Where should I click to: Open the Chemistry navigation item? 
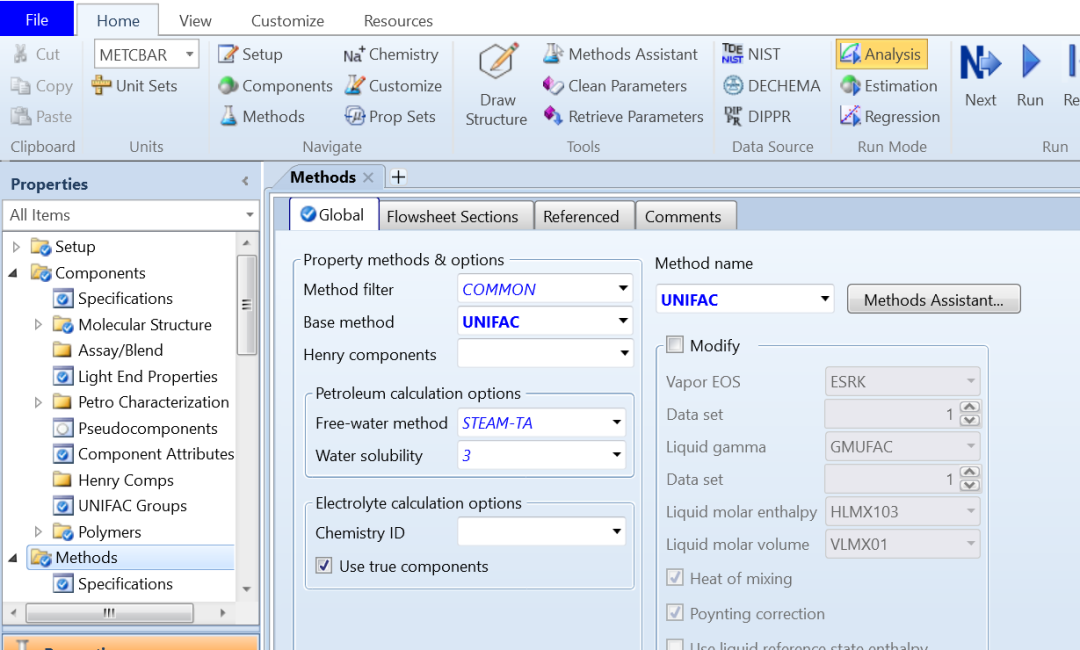(391, 54)
